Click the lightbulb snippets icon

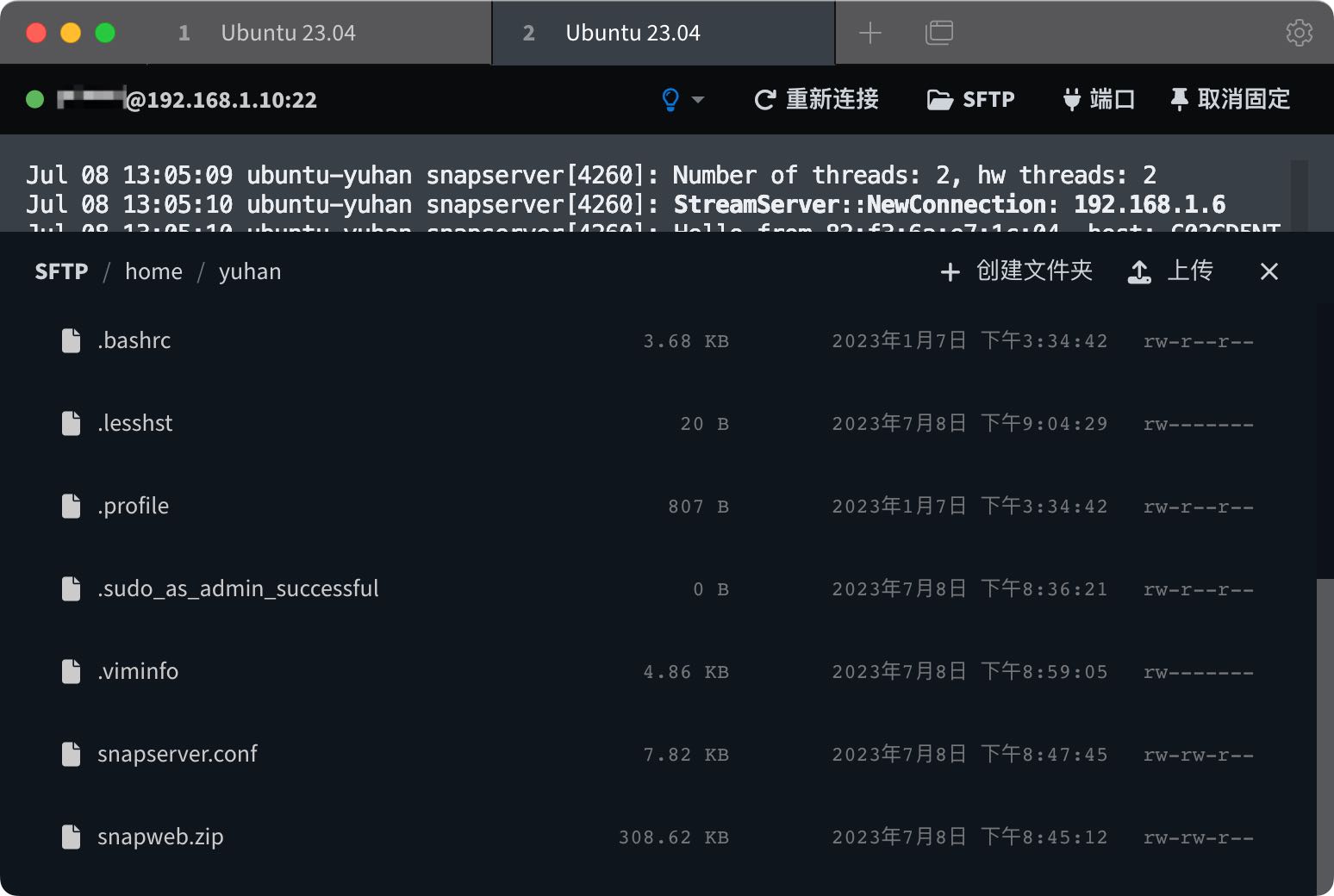[671, 99]
